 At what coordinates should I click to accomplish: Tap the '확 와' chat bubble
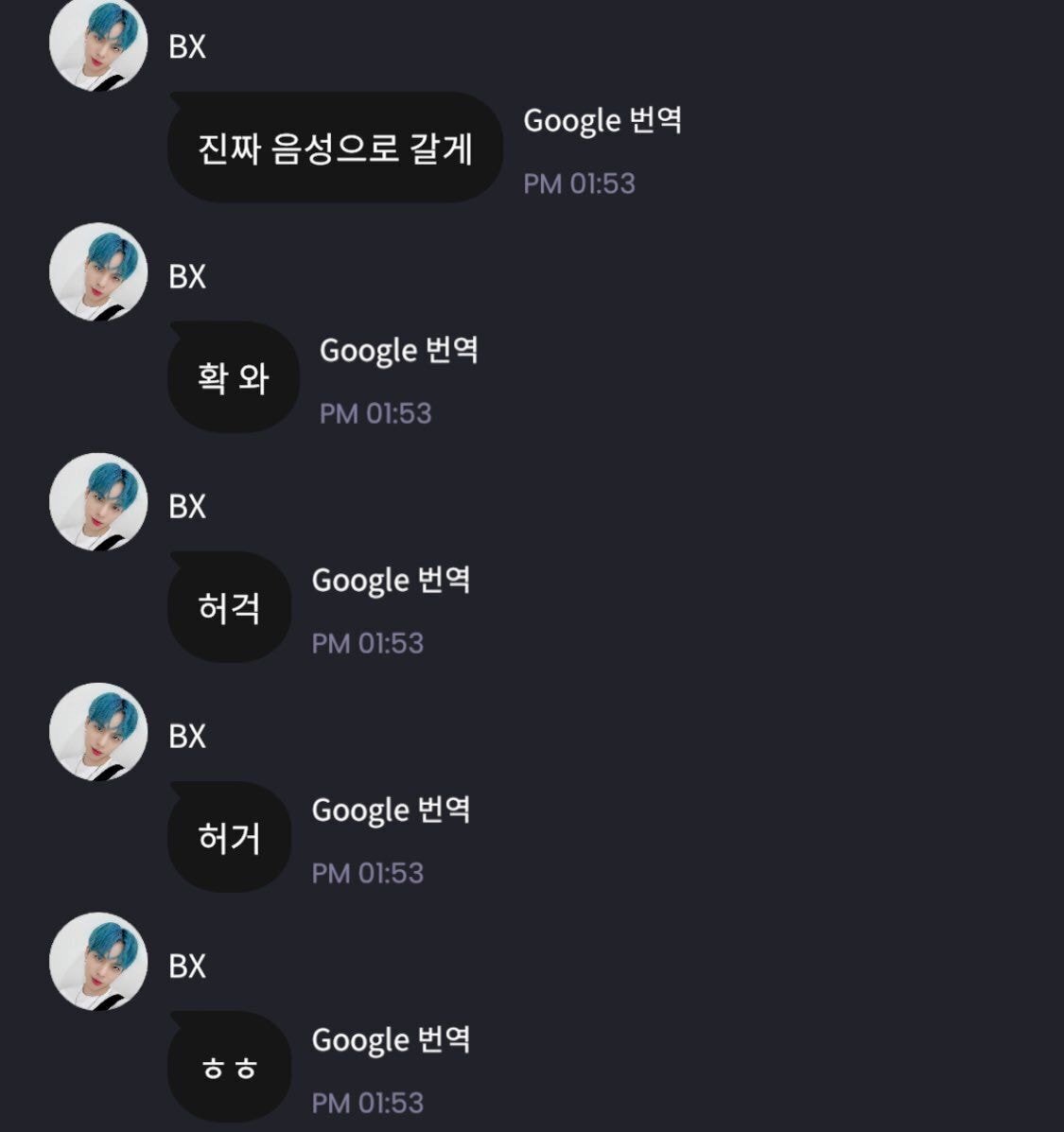click(x=234, y=378)
